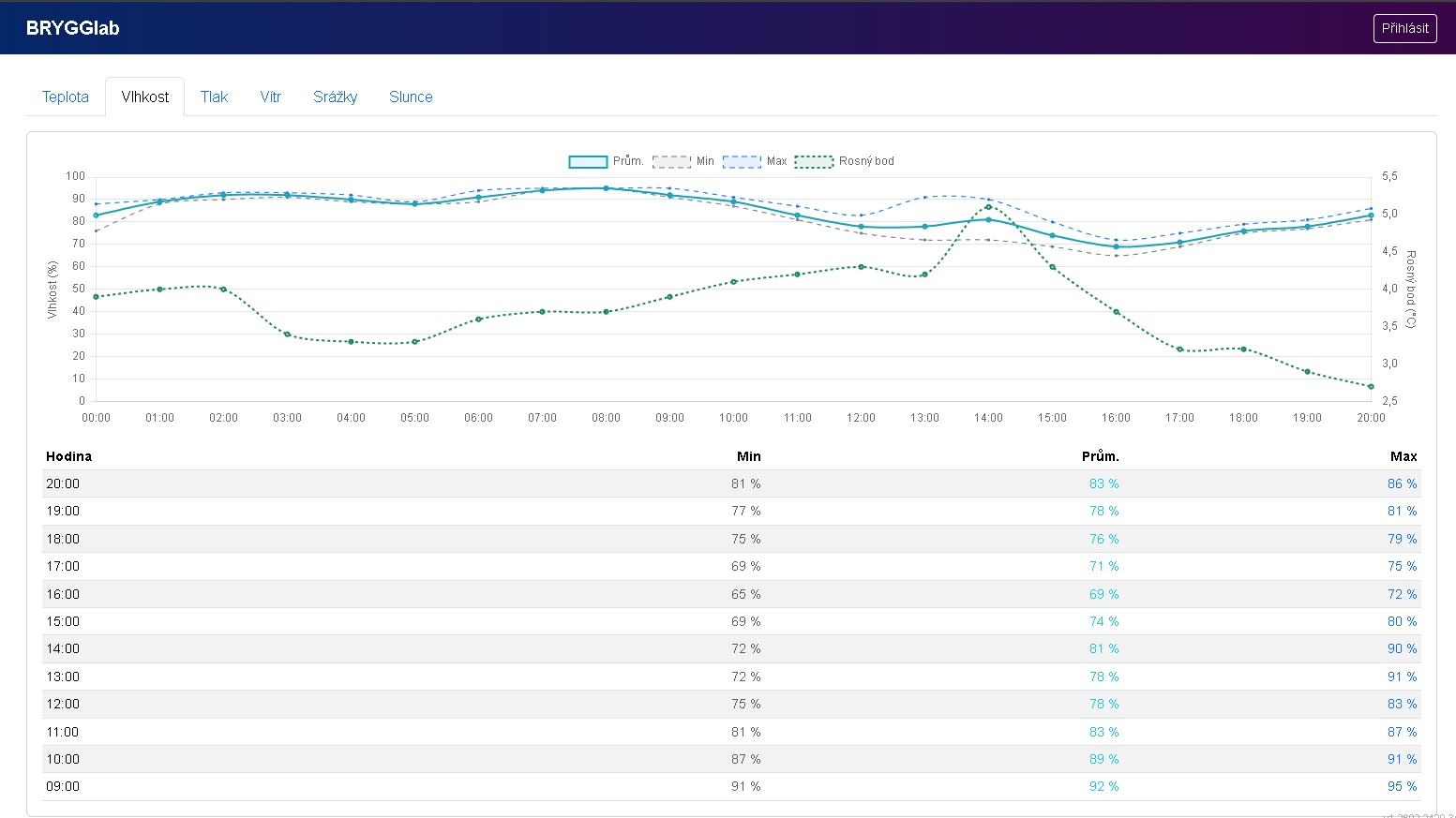Click the 65 % min value at 16:00

click(x=746, y=594)
